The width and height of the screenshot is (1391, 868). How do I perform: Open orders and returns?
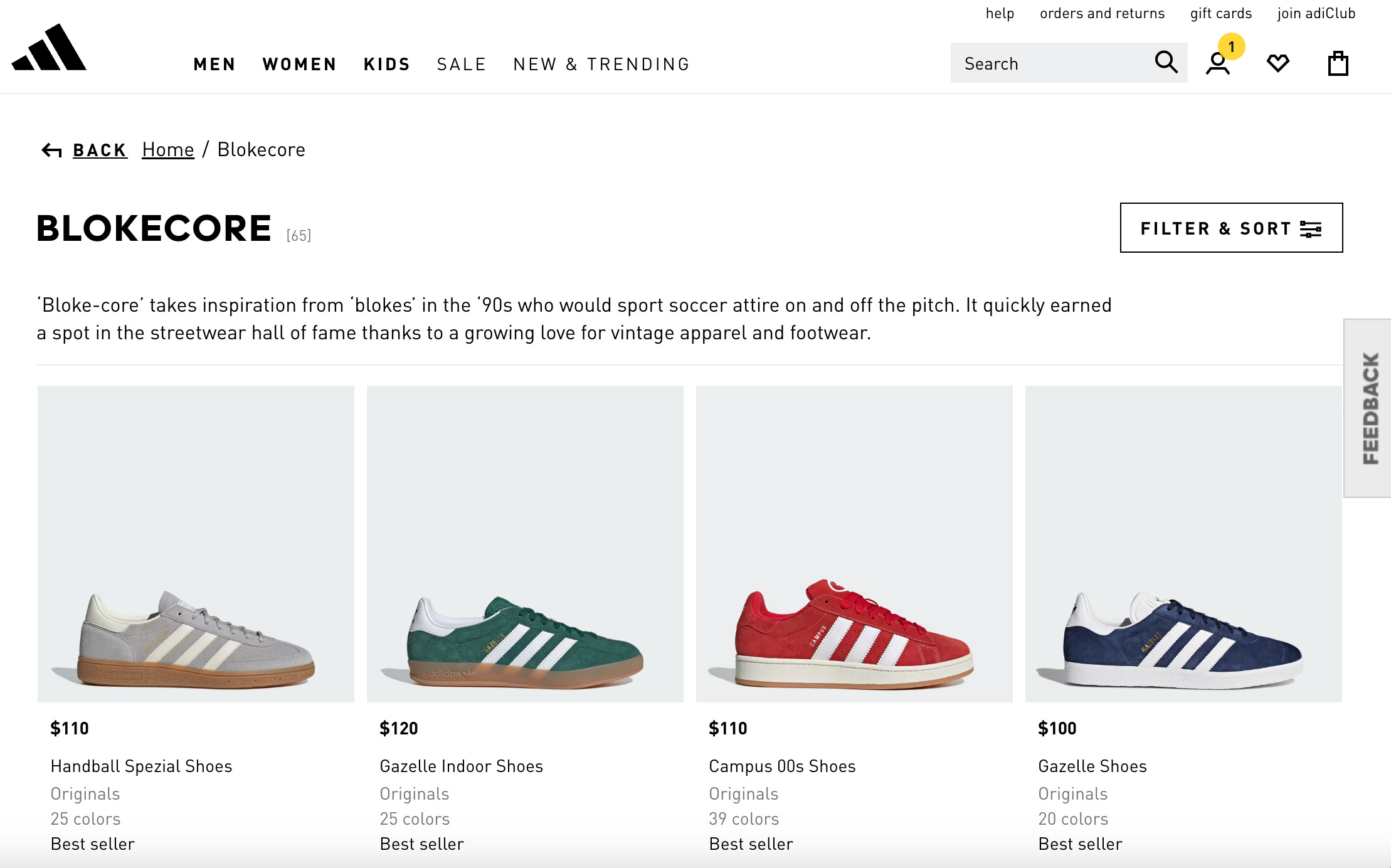tap(1102, 13)
